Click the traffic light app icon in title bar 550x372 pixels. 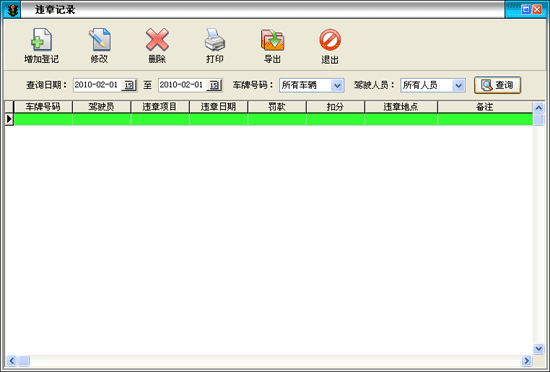pyautogui.click(x=13, y=10)
